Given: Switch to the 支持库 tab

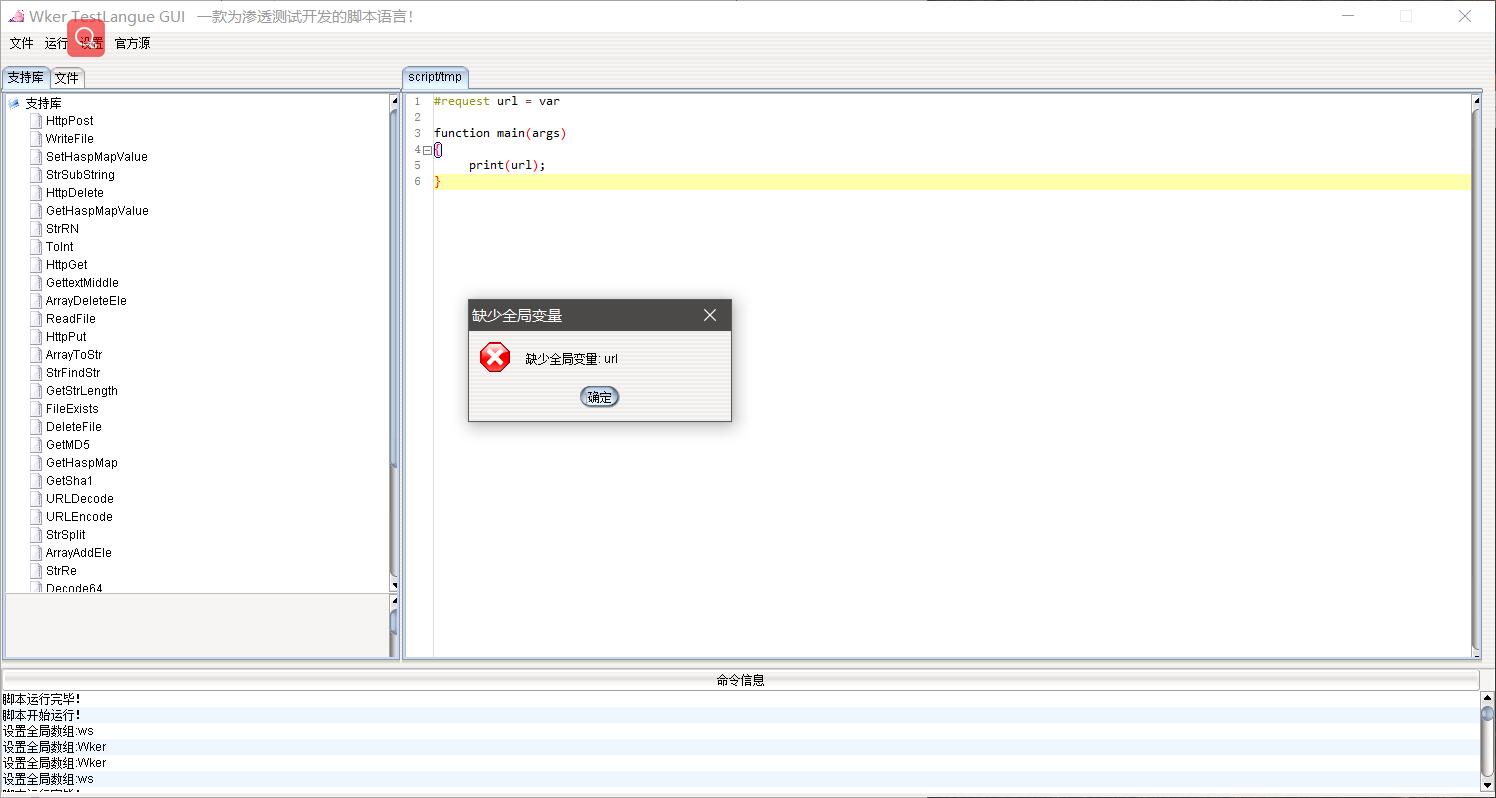Looking at the screenshot, I should 26,78.
